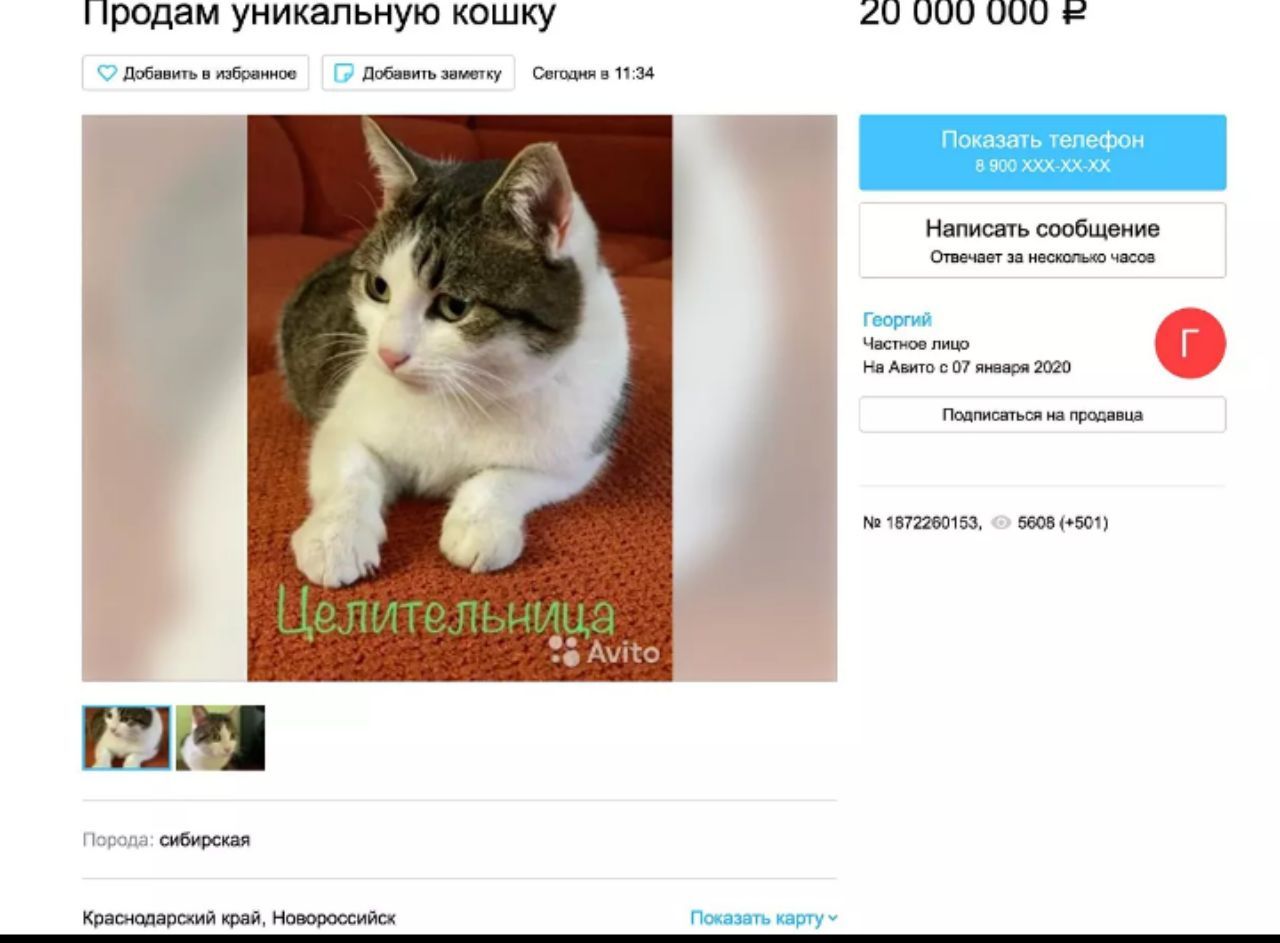Select the first cat photo thumbnail
This screenshot has width=1280, height=943.
pos(126,738)
